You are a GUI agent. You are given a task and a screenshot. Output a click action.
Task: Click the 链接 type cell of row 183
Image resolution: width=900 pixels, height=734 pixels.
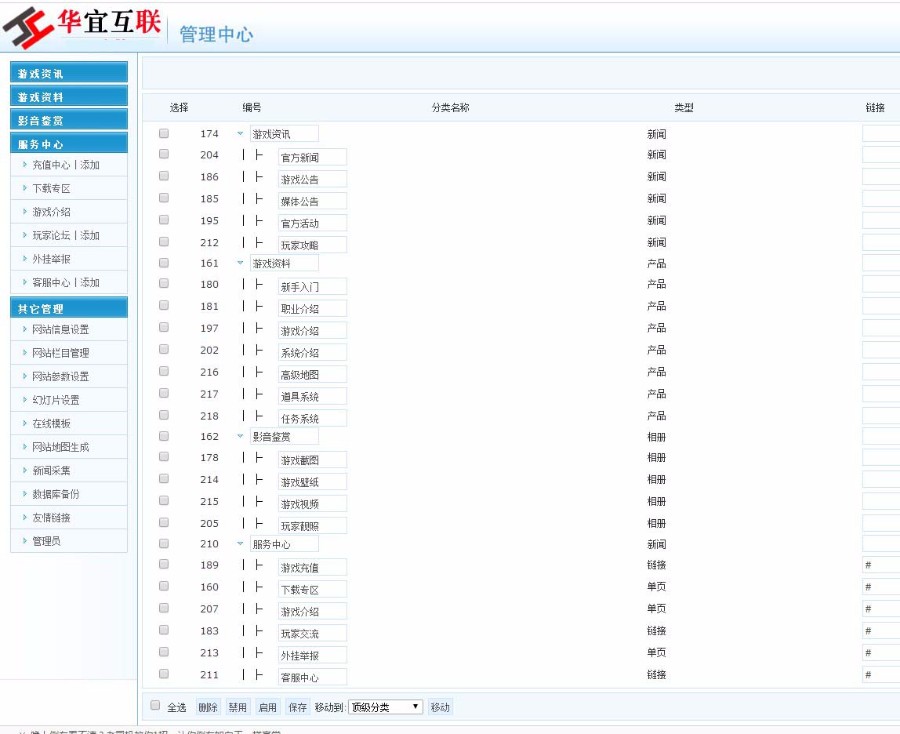click(x=656, y=631)
